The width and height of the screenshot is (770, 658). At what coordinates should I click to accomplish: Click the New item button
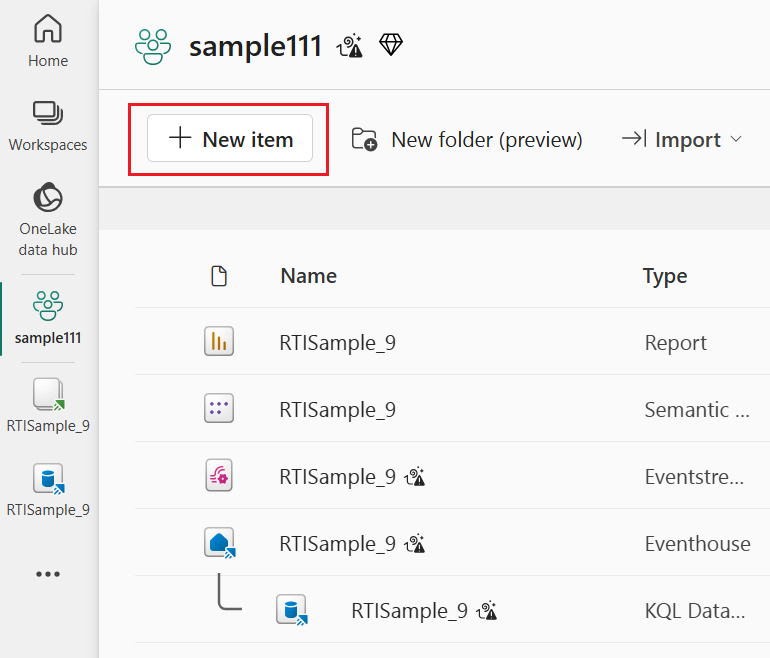click(x=230, y=139)
